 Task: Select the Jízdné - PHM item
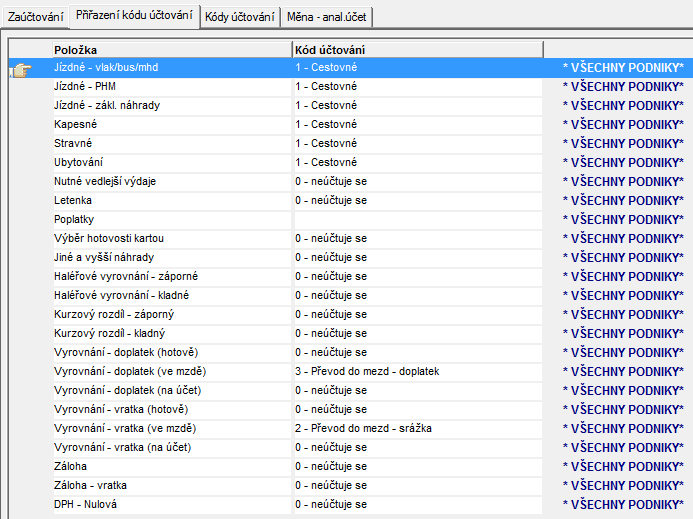[171, 87]
